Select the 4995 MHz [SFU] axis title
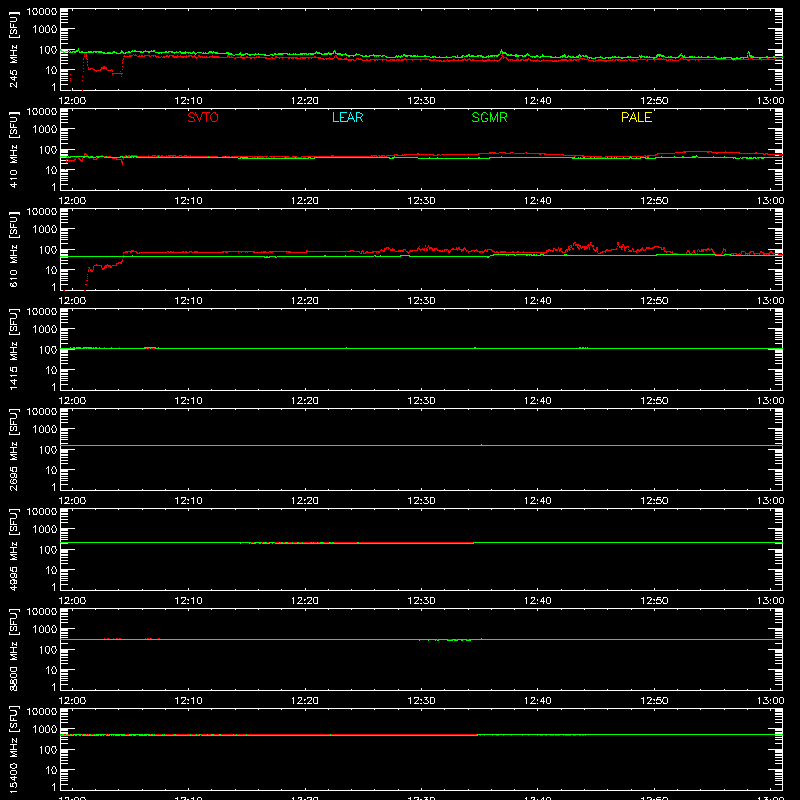This screenshot has width=800, height=800. (14, 549)
